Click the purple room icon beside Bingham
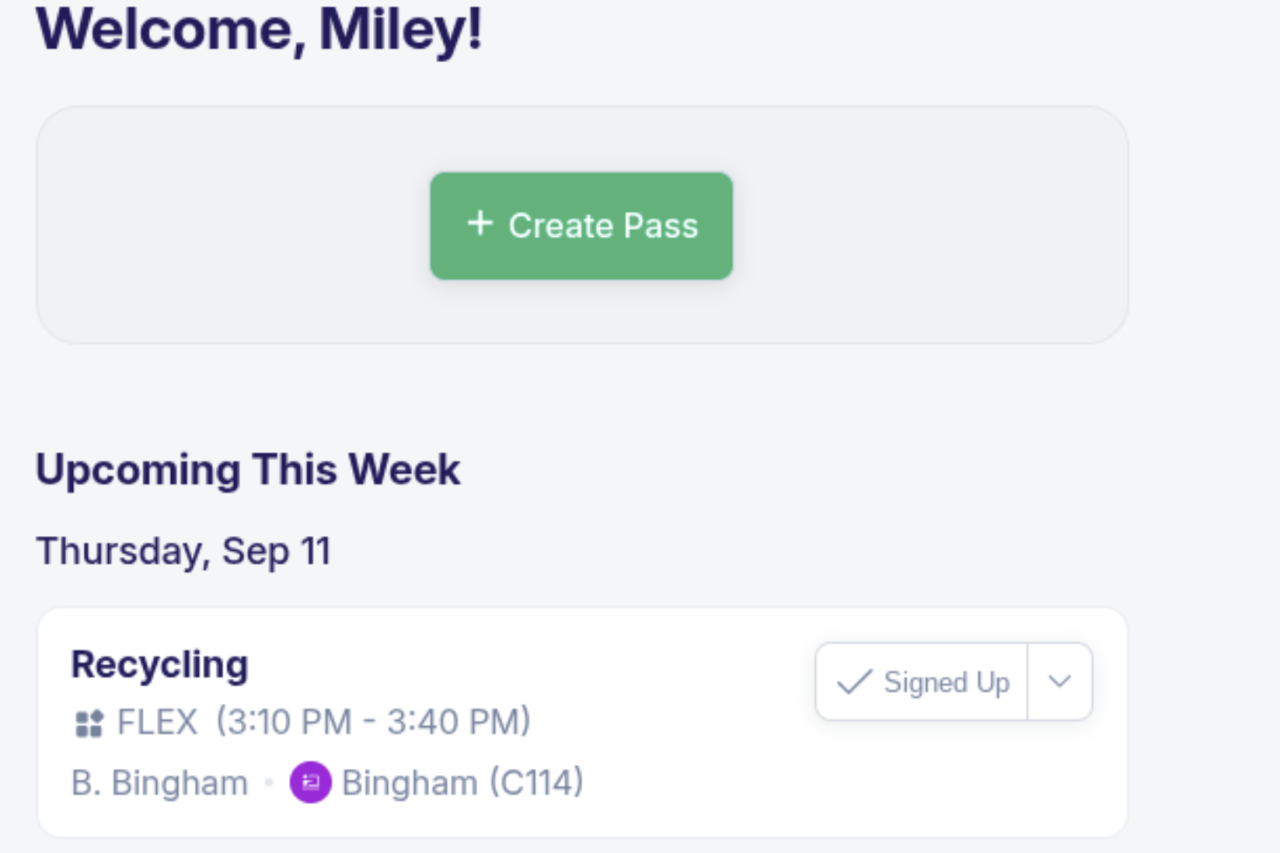The image size is (1280, 853). coord(310,782)
